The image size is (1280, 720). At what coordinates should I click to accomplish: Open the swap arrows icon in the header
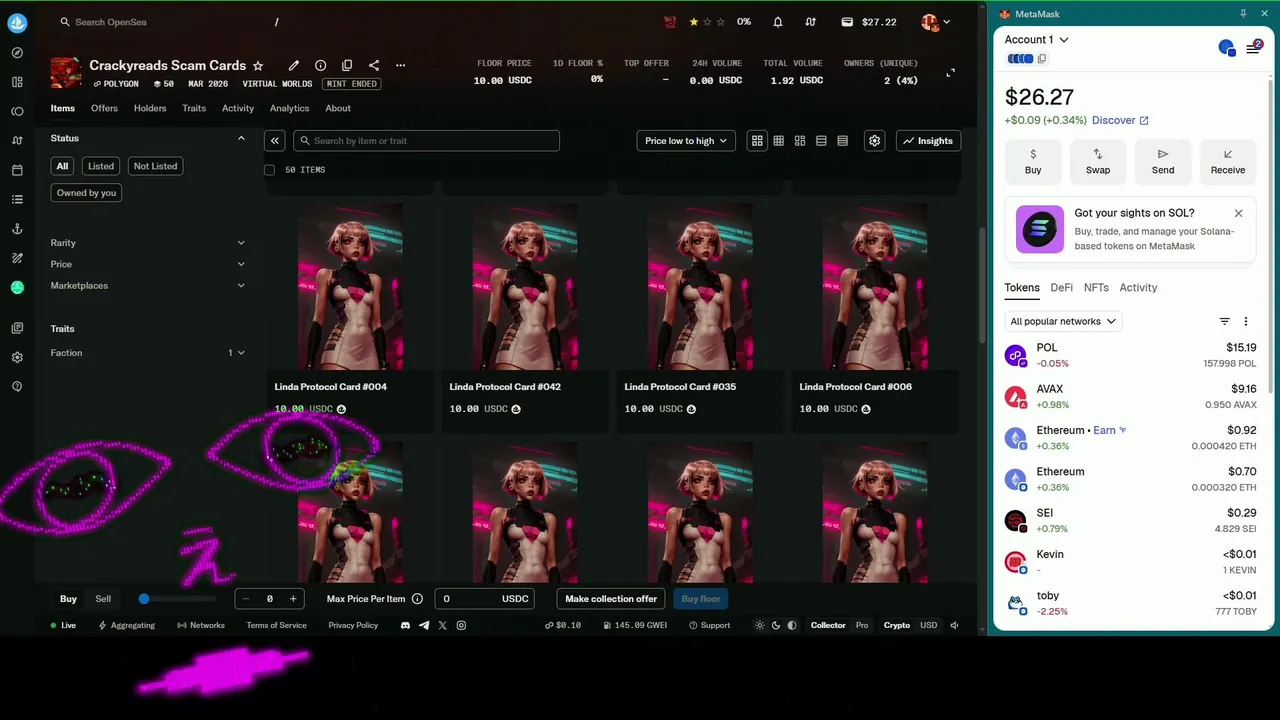(x=810, y=22)
